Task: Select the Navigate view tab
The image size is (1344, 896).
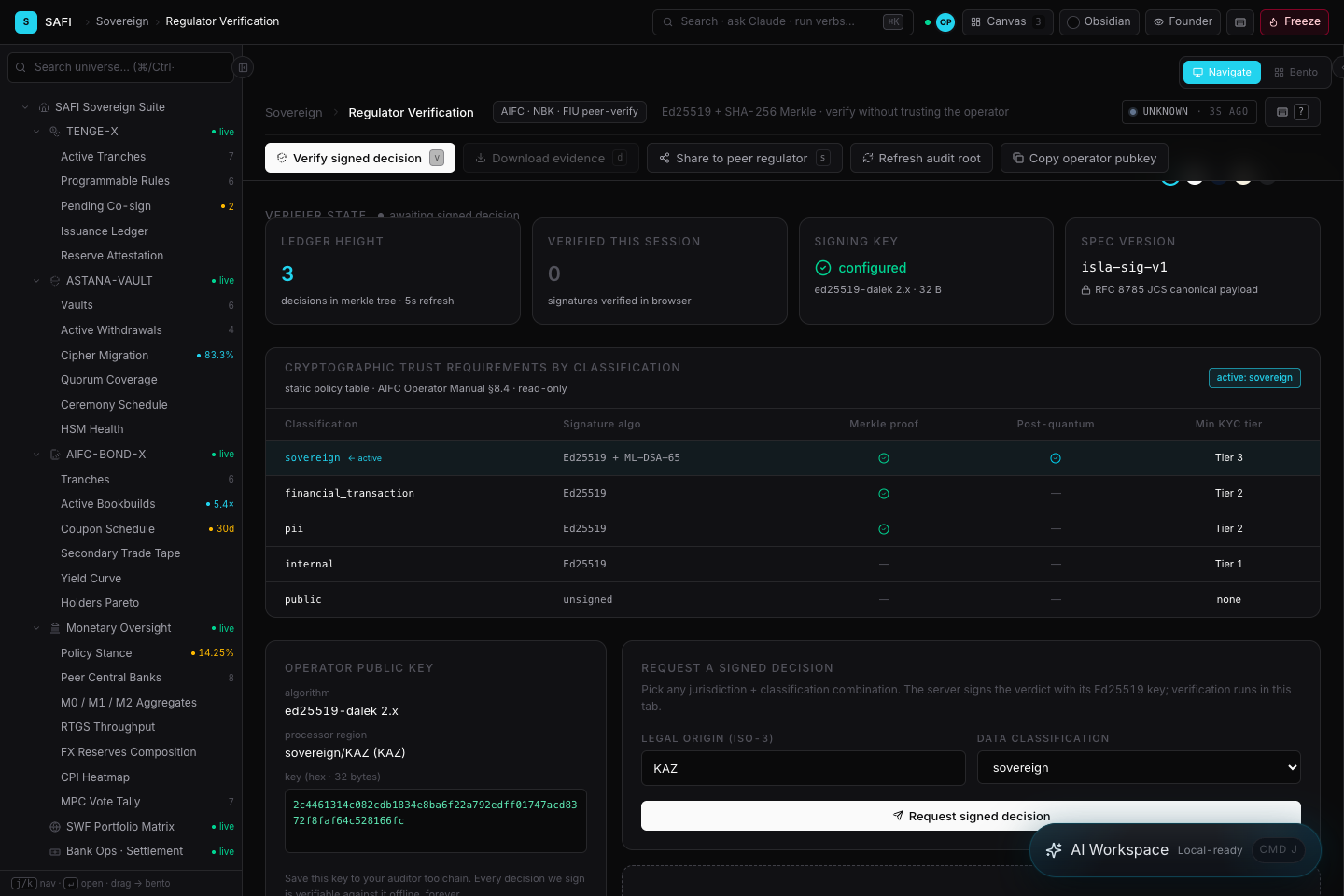Action: [1222, 72]
